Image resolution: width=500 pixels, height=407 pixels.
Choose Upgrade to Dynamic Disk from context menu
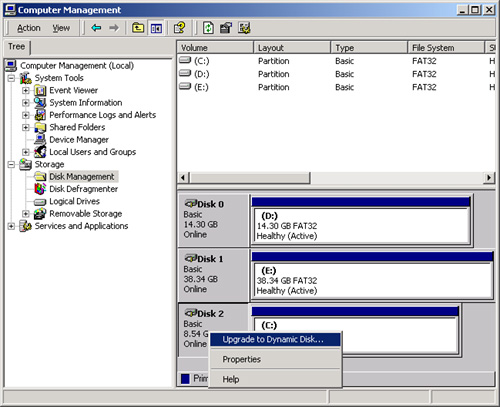click(275, 340)
